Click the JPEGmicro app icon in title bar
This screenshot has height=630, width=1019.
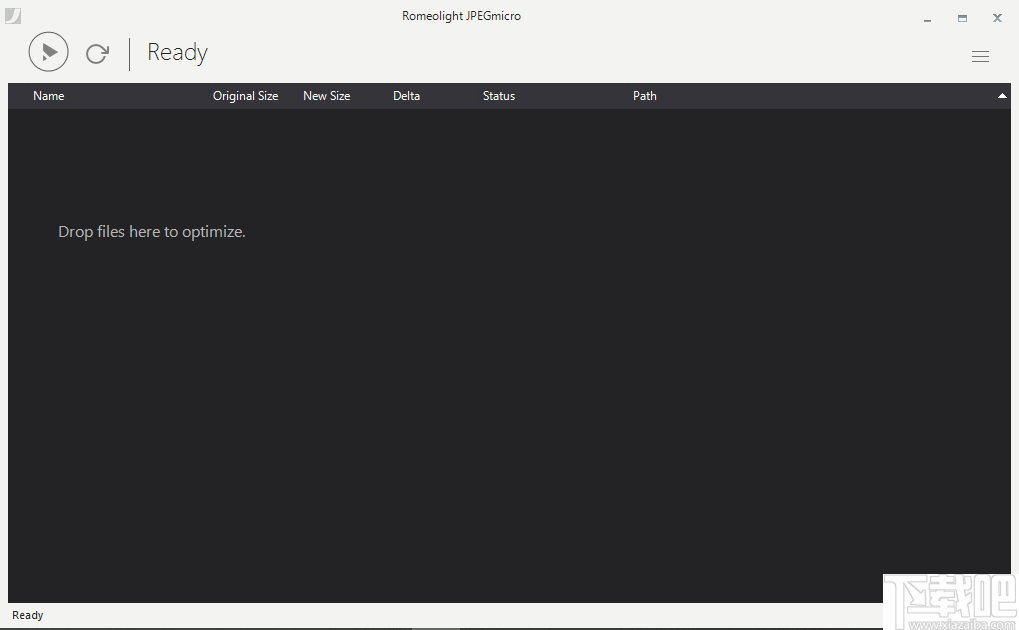(x=13, y=16)
